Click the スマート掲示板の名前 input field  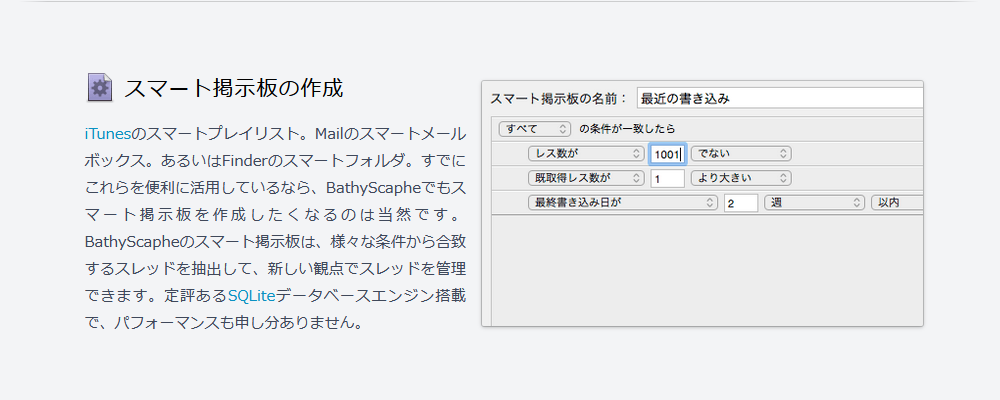tap(779, 98)
